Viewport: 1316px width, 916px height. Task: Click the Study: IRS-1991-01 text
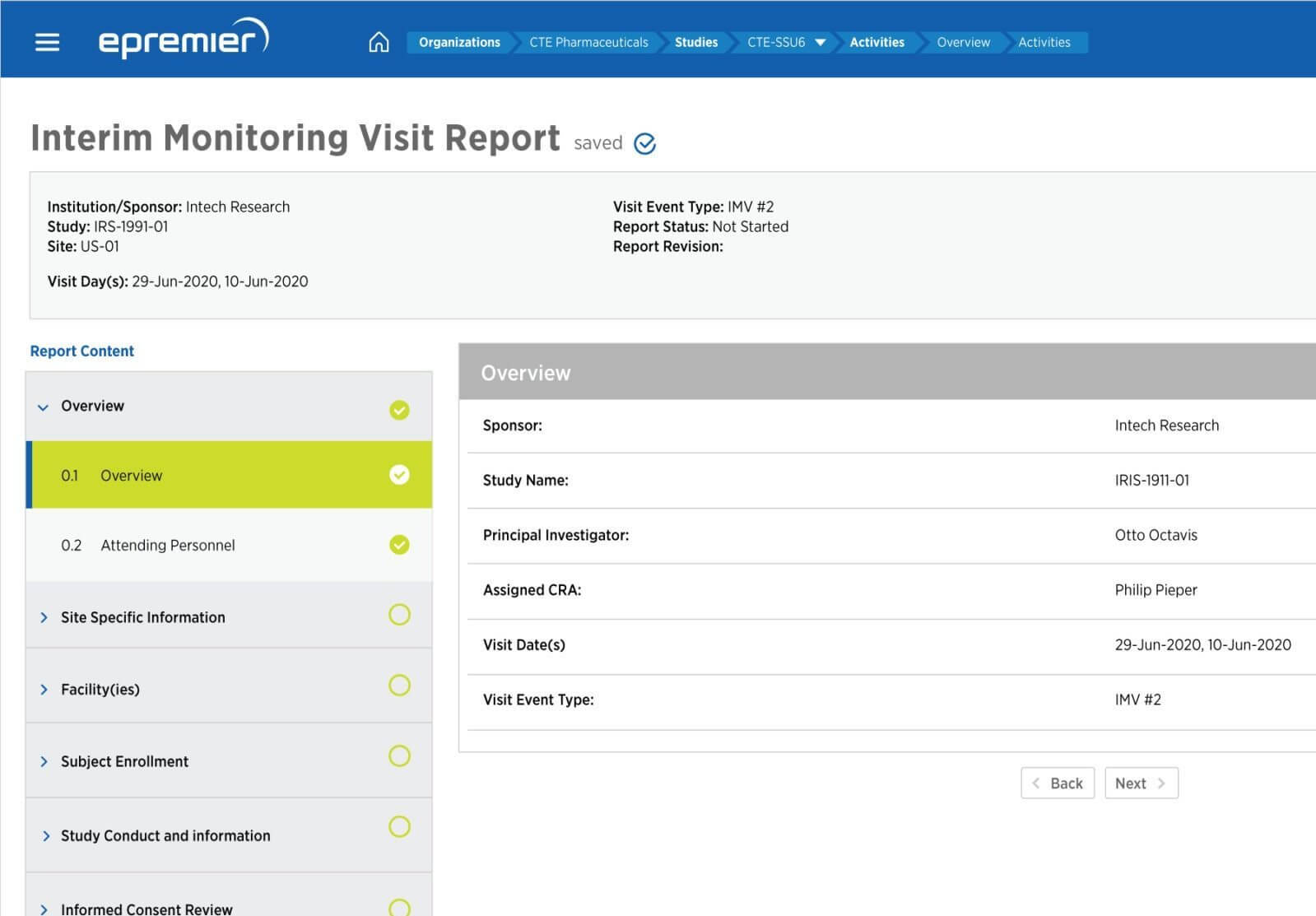[x=108, y=226]
